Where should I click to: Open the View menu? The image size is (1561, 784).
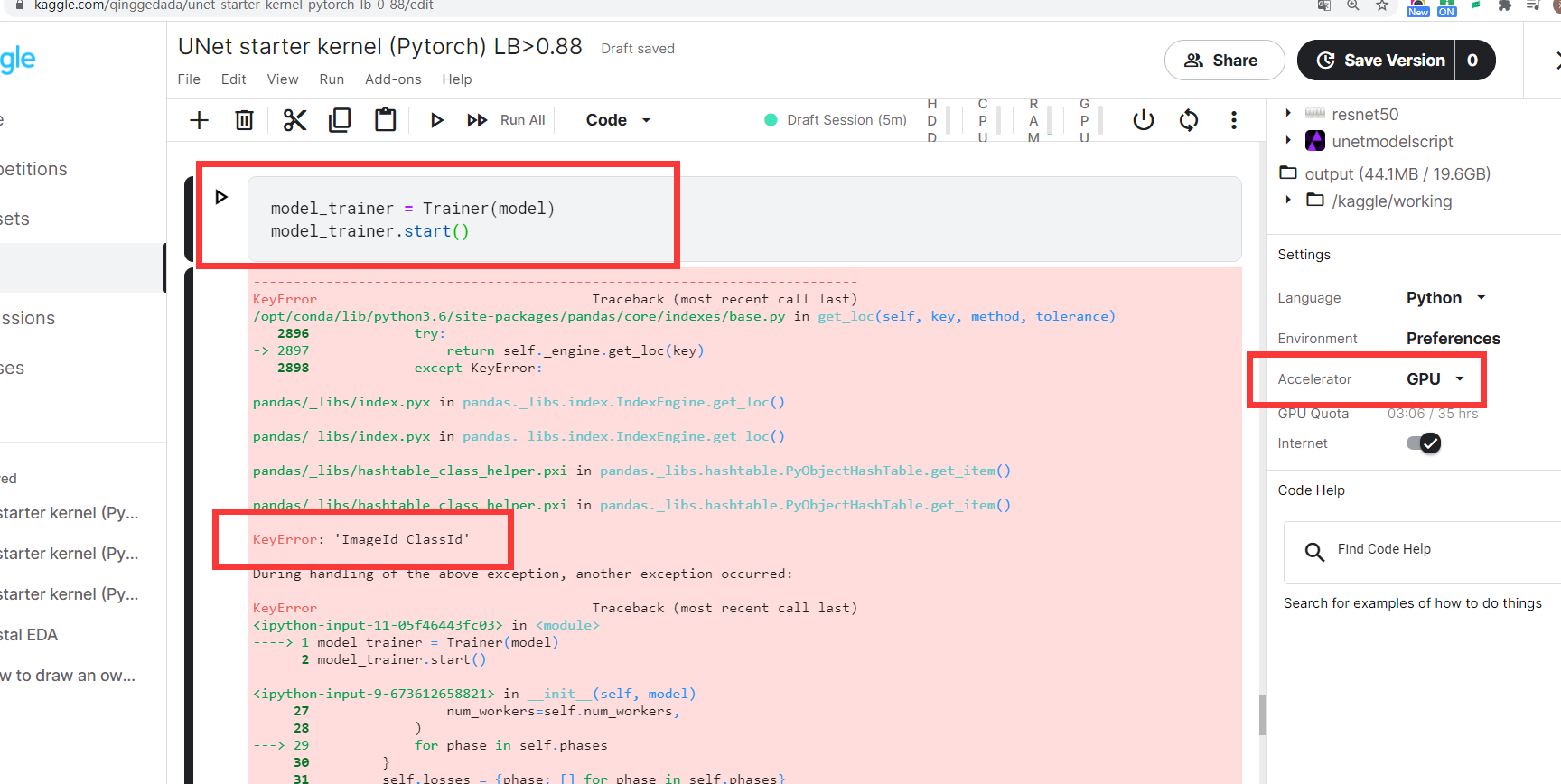[x=283, y=79]
